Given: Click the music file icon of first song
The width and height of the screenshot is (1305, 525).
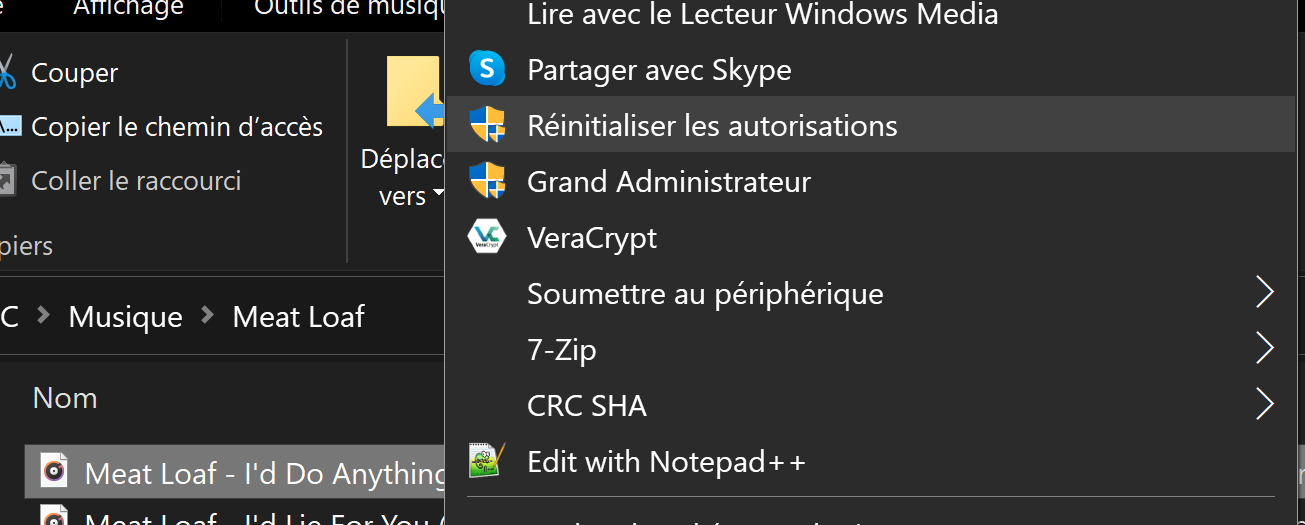Looking at the screenshot, I should pyautogui.click(x=54, y=472).
